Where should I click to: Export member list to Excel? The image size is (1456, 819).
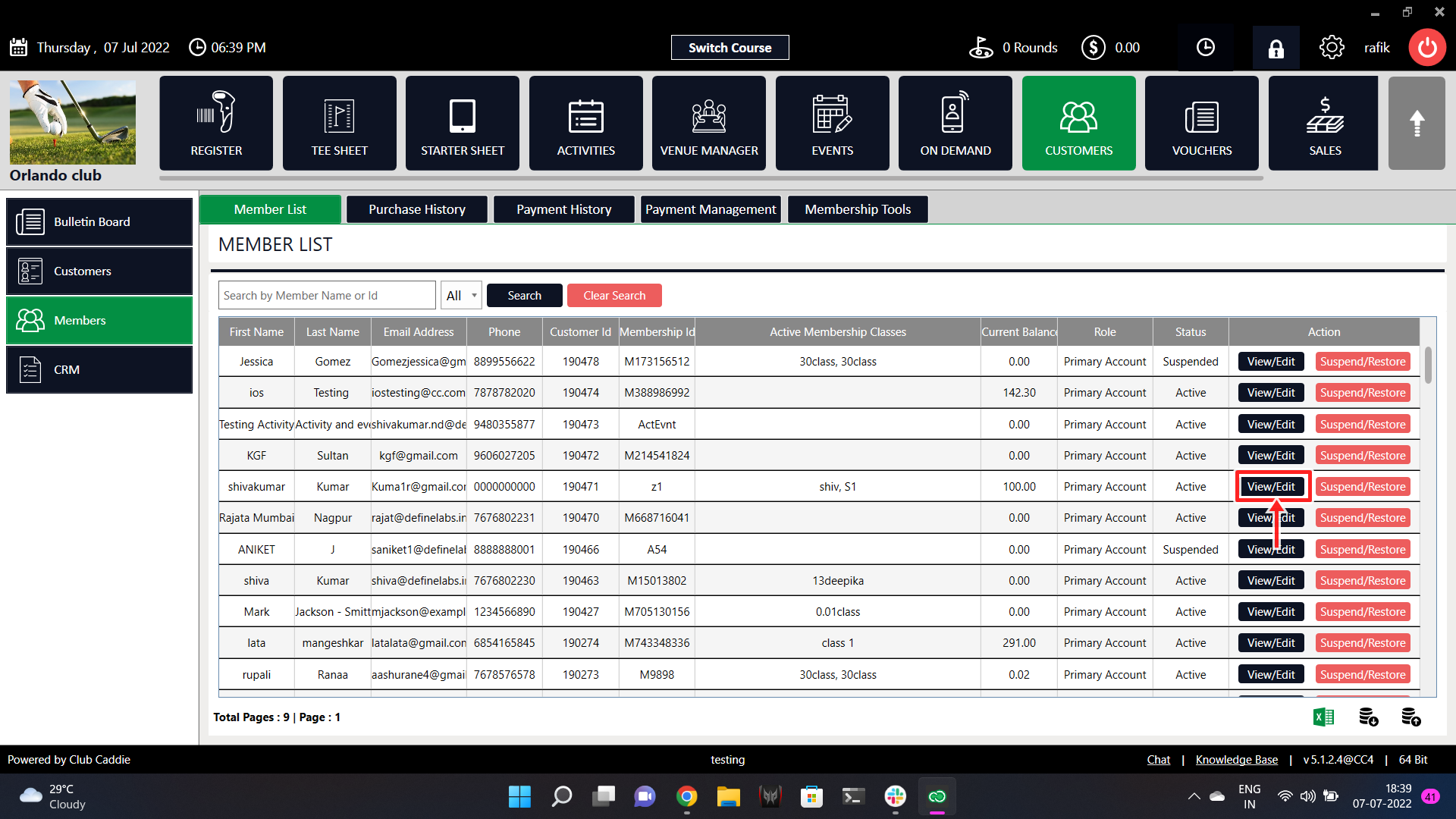(x=1323, y=717)
